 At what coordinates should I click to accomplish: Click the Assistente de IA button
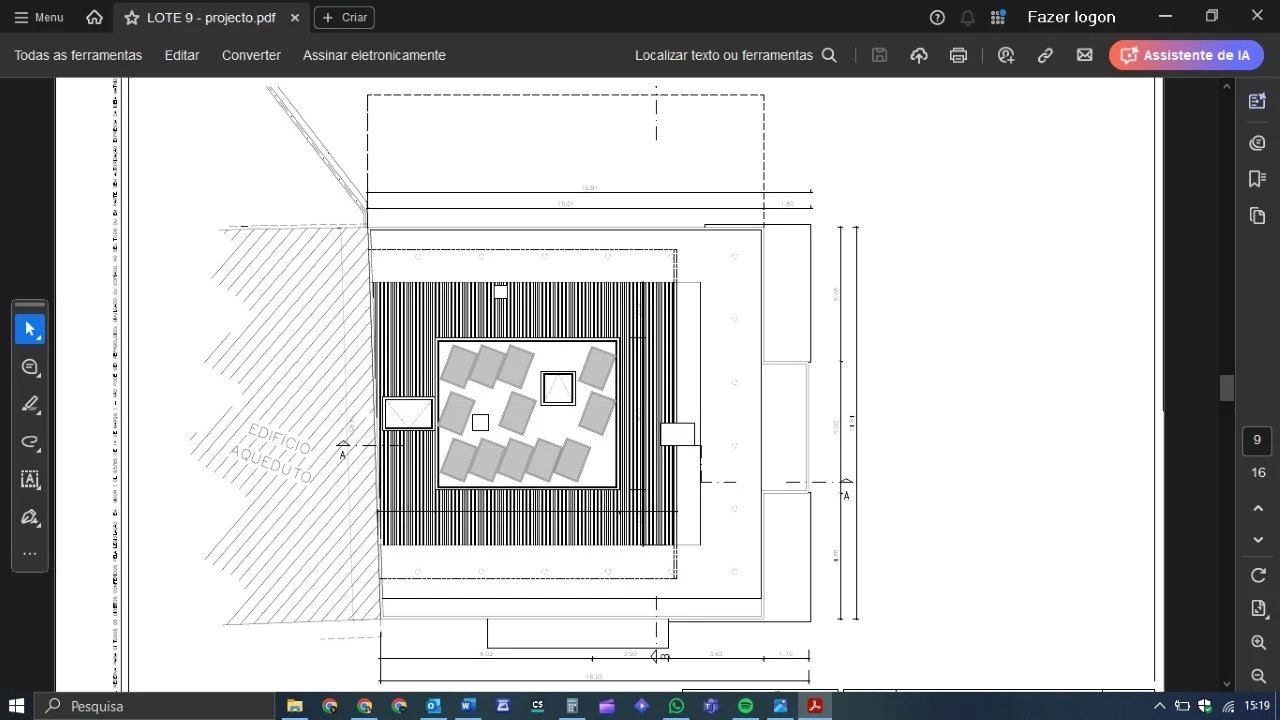(1186, 55)
